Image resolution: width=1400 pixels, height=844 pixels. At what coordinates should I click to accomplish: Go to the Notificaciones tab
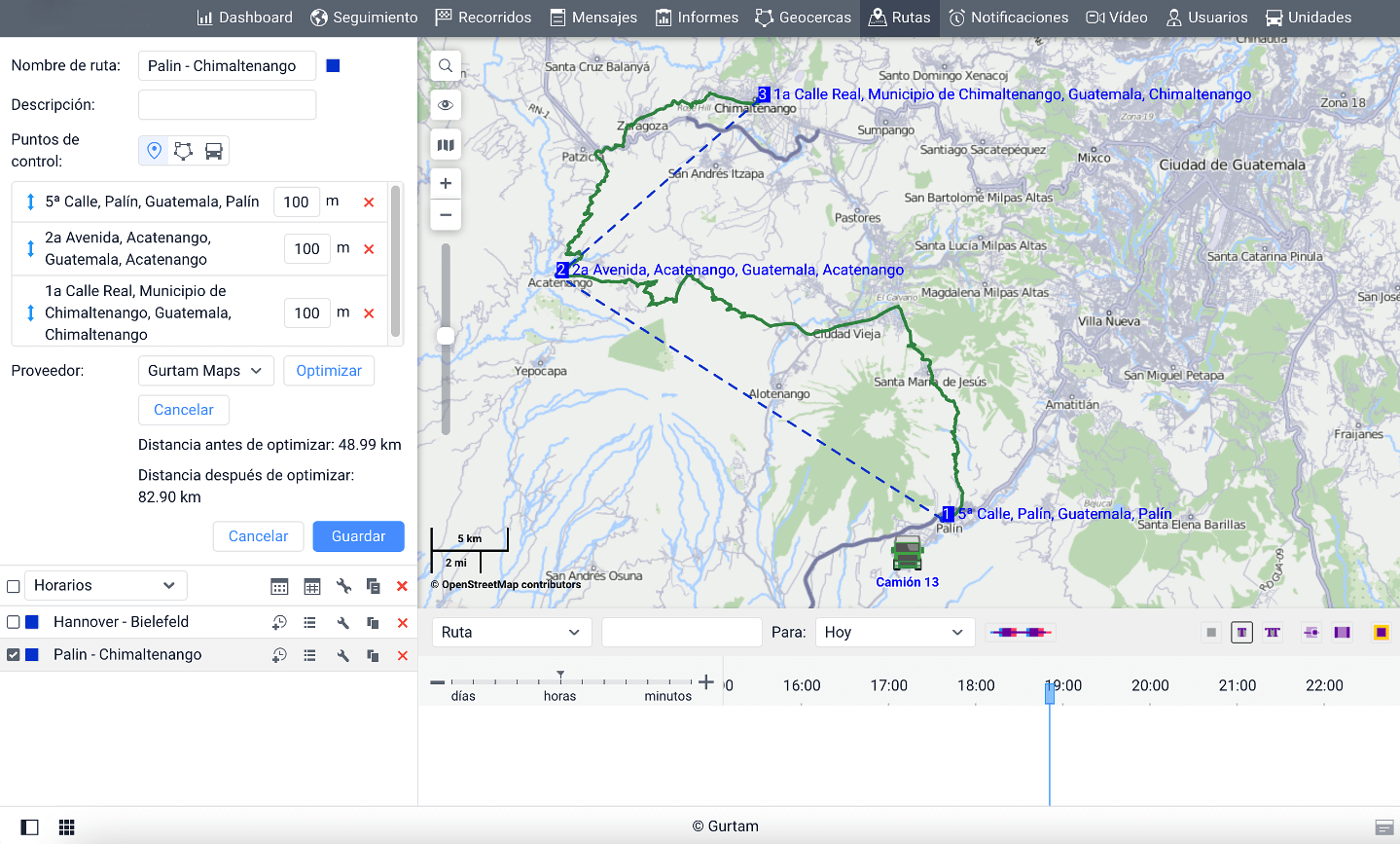click(1009, 18)
